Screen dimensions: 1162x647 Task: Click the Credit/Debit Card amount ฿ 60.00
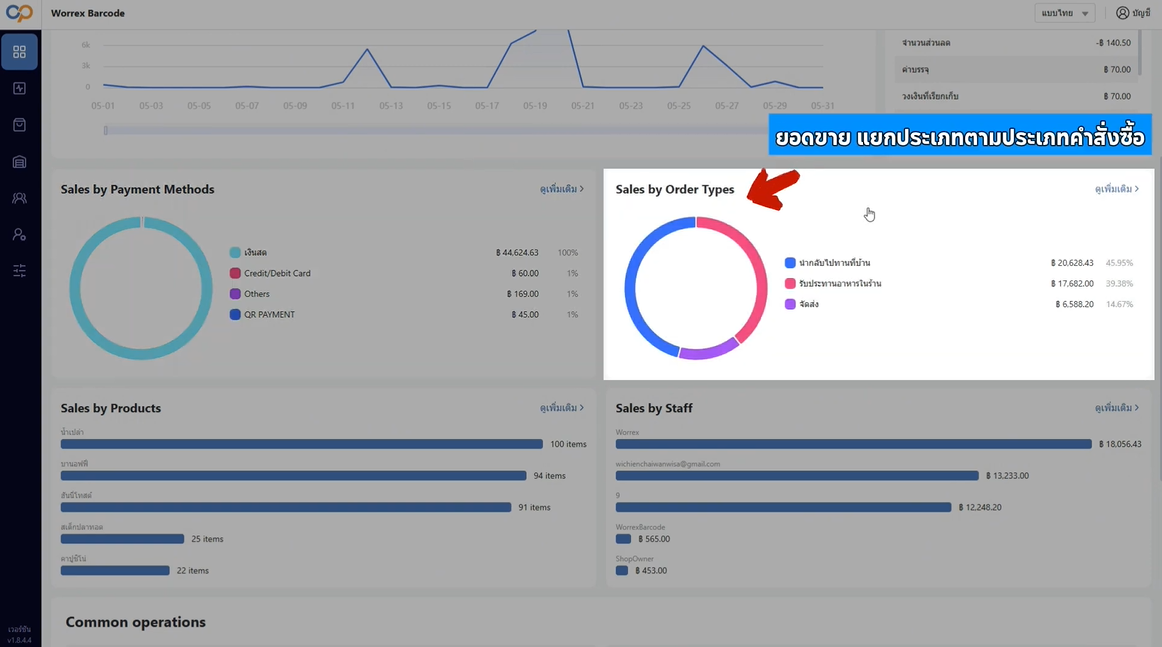click(525, 273)
